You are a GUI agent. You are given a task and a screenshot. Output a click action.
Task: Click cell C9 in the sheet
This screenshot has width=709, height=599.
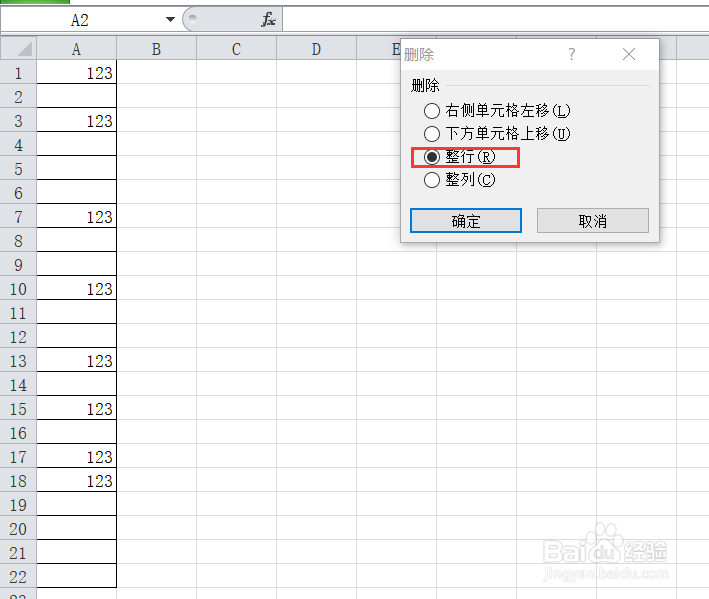point(236,264)
